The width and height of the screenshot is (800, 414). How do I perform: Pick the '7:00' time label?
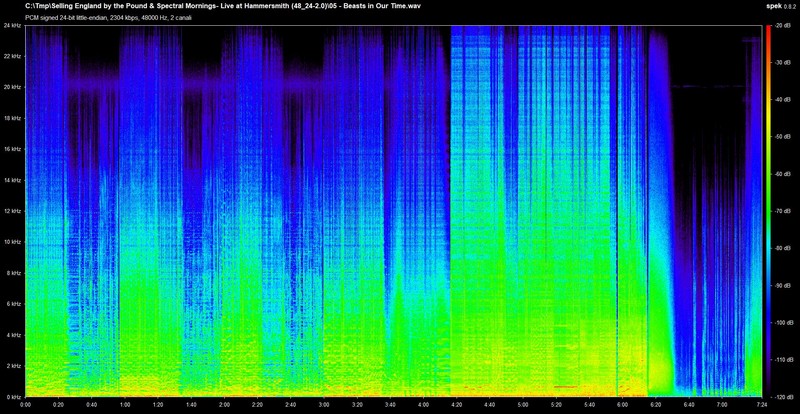tap(721, 404)
